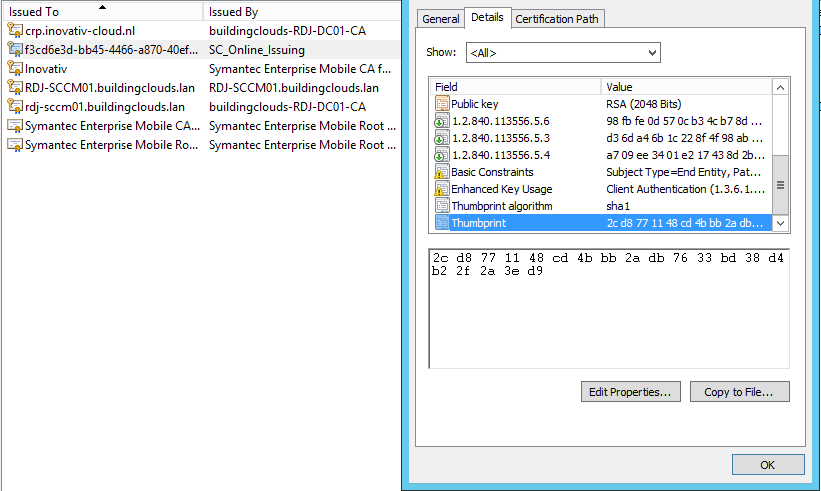Click the Edit Properties button
821x491 pixels.
click(x=631, y=392)
